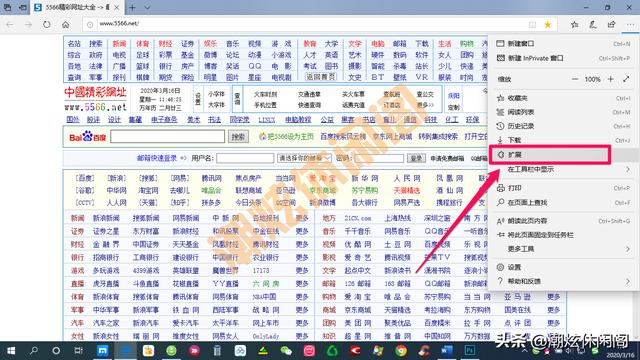Decrease zoom with the minus button
Screen dimensions: 640x360
575,79
